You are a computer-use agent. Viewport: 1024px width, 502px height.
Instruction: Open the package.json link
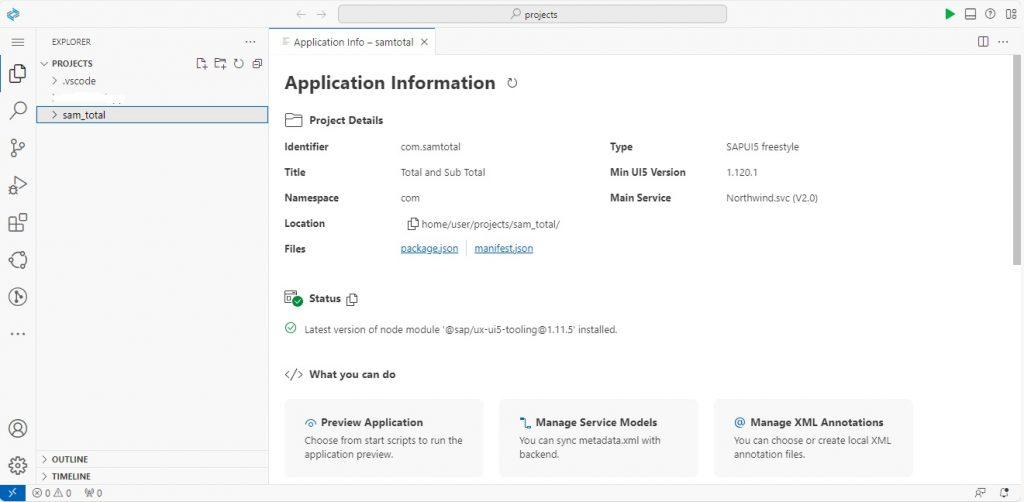coord(429,249)
